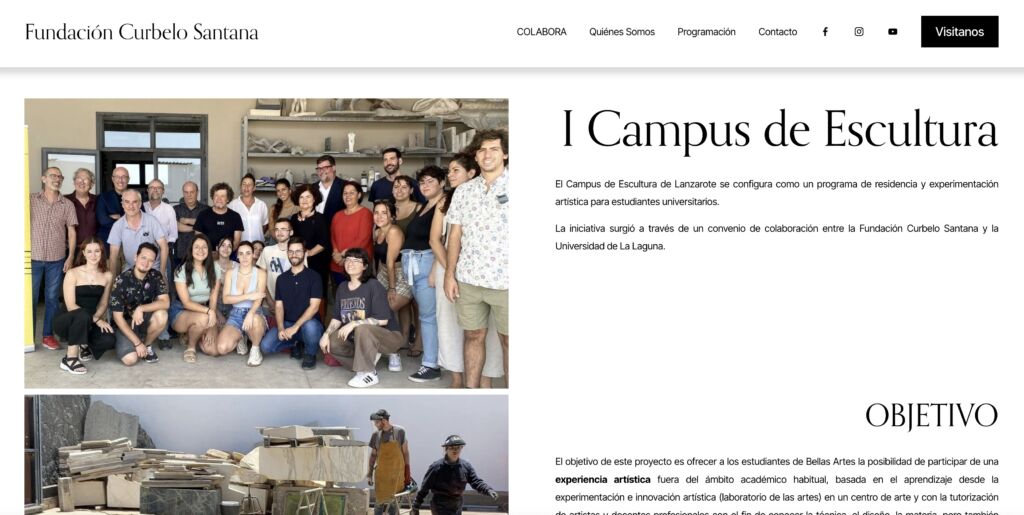Open the Quiénes Somos menu item
The width and height of the screenshot is (1024, 515).
[622, 31]
